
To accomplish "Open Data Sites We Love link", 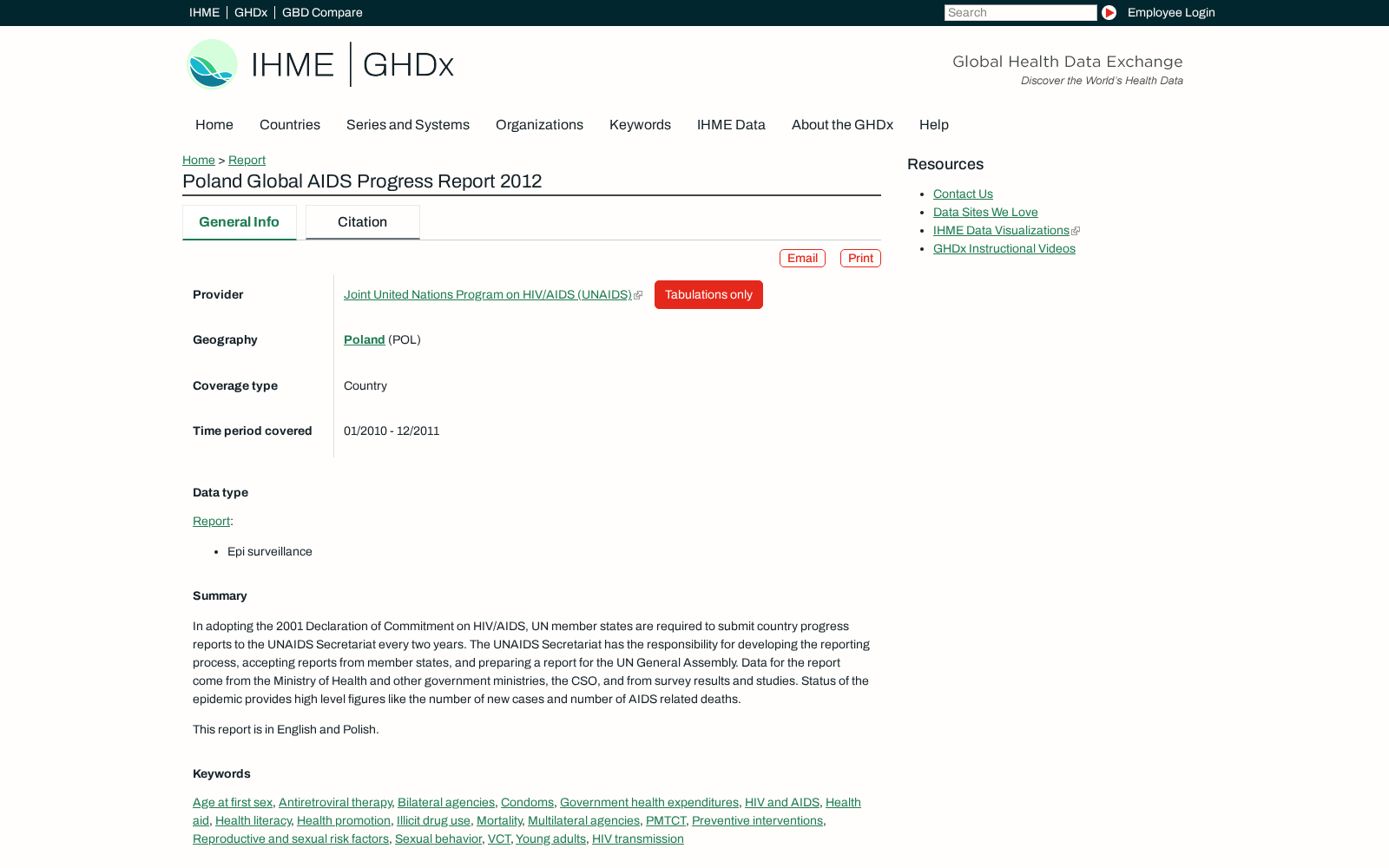I will [x=985, y=213].
